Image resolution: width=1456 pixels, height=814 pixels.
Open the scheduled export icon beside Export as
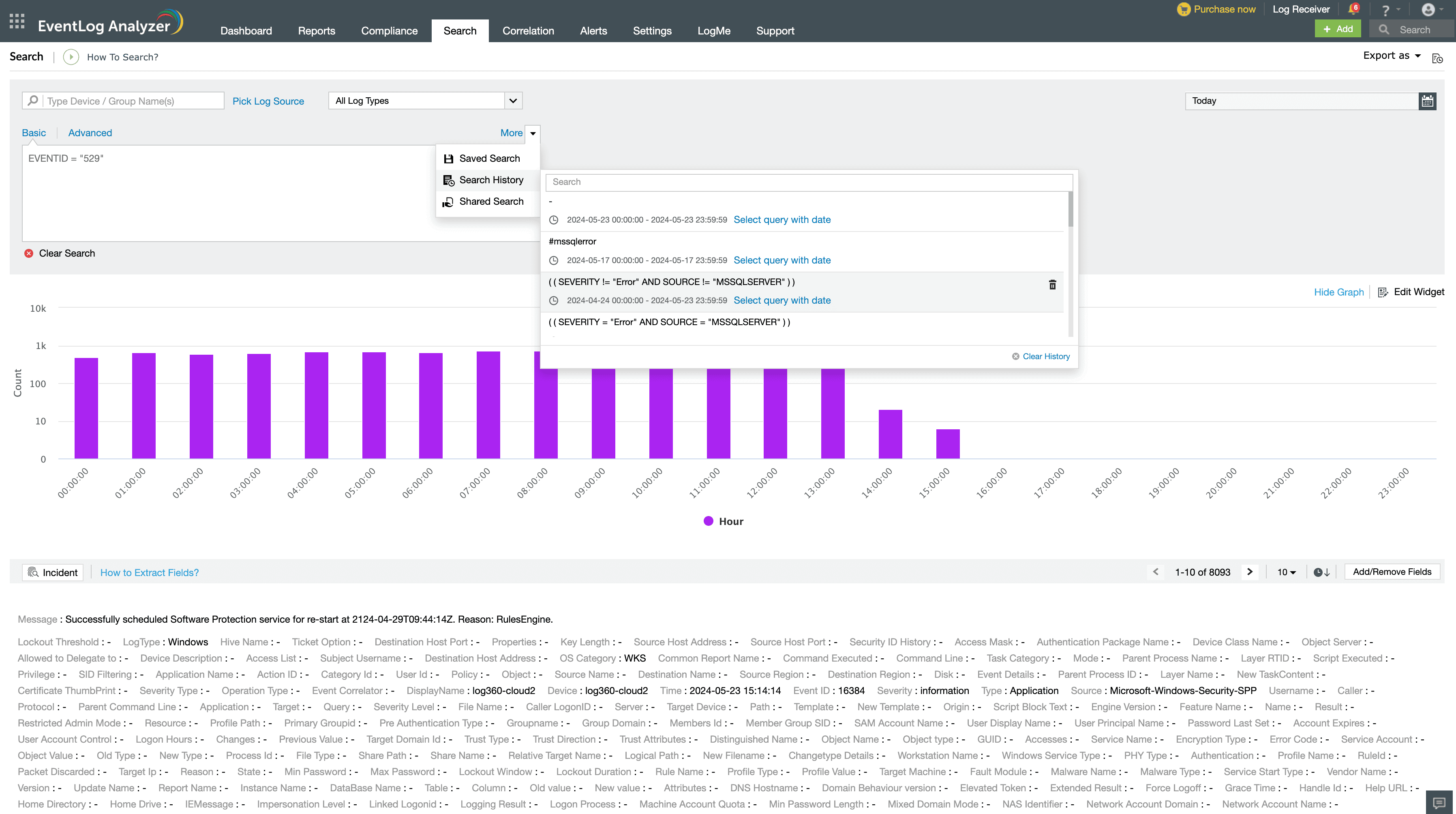click(x=1437, y=58)
